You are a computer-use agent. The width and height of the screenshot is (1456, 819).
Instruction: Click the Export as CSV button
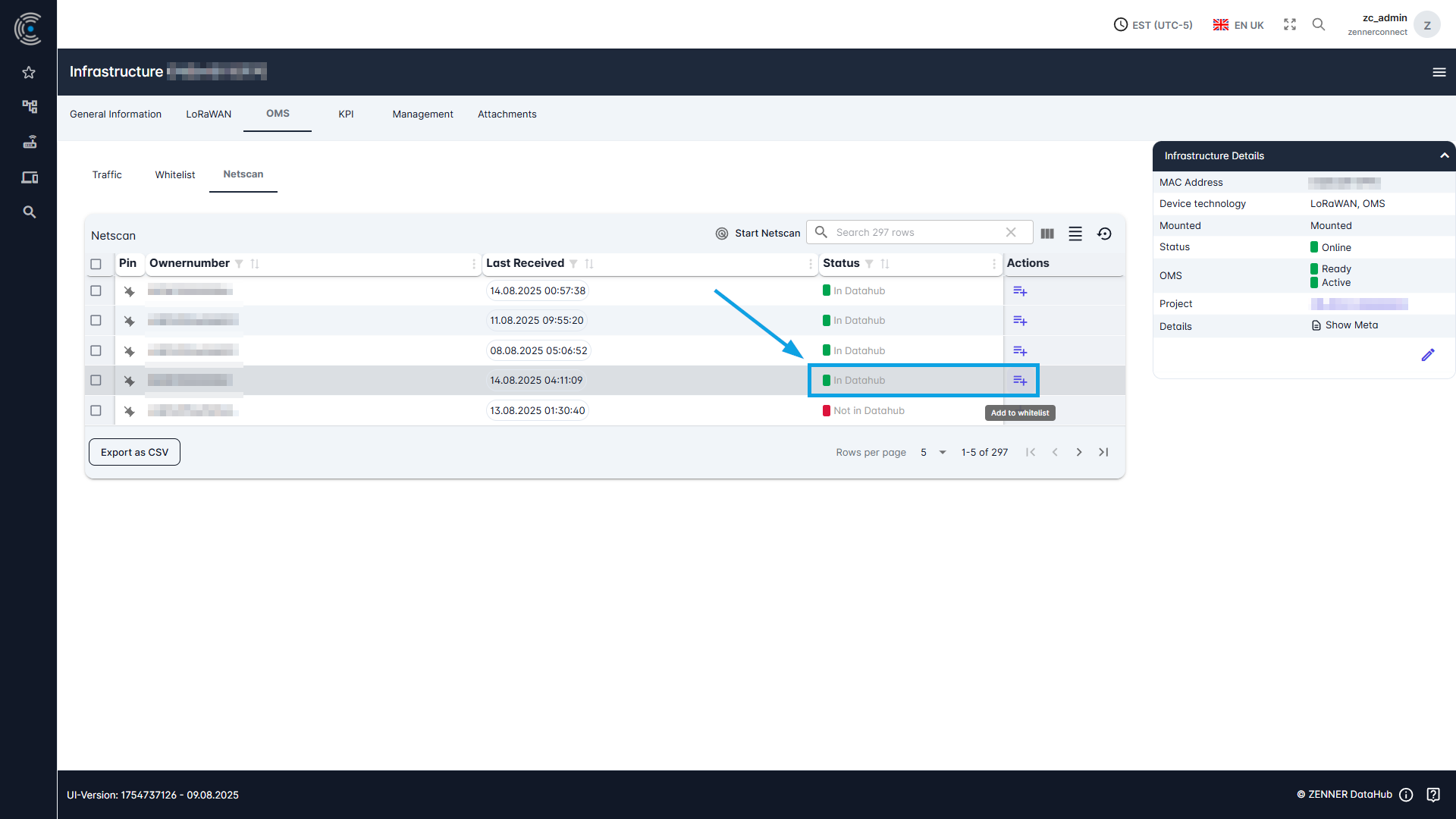133,452
